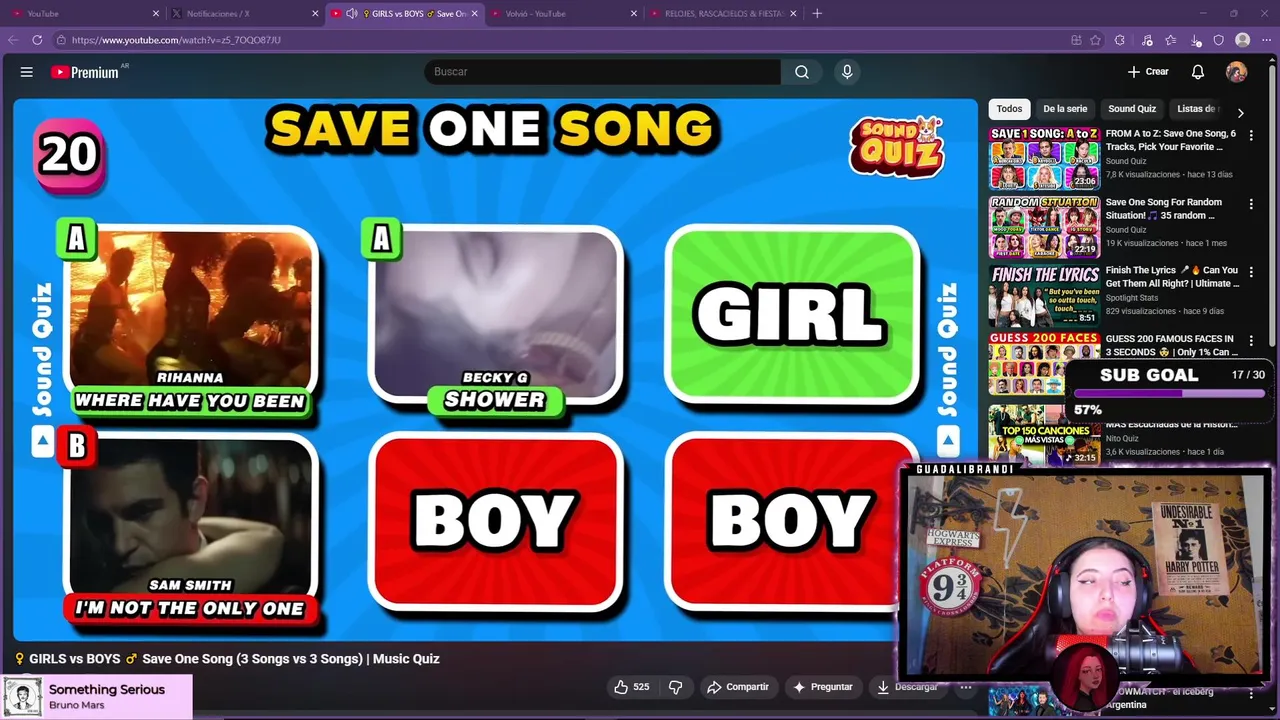Viewport: 1280px width, 720px height.
Task: Go back in the browser history
Action: (x=13, y=40)
